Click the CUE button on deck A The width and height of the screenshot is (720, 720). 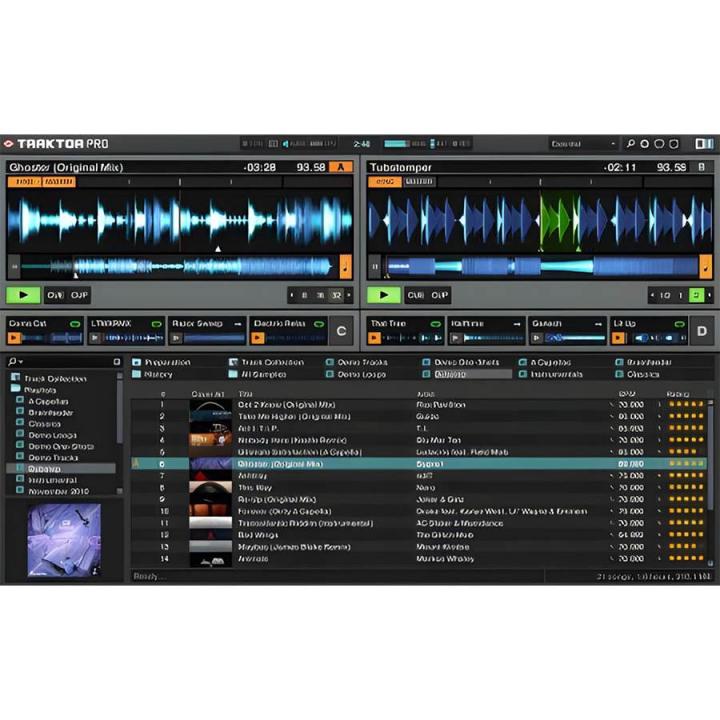(55, 295)
